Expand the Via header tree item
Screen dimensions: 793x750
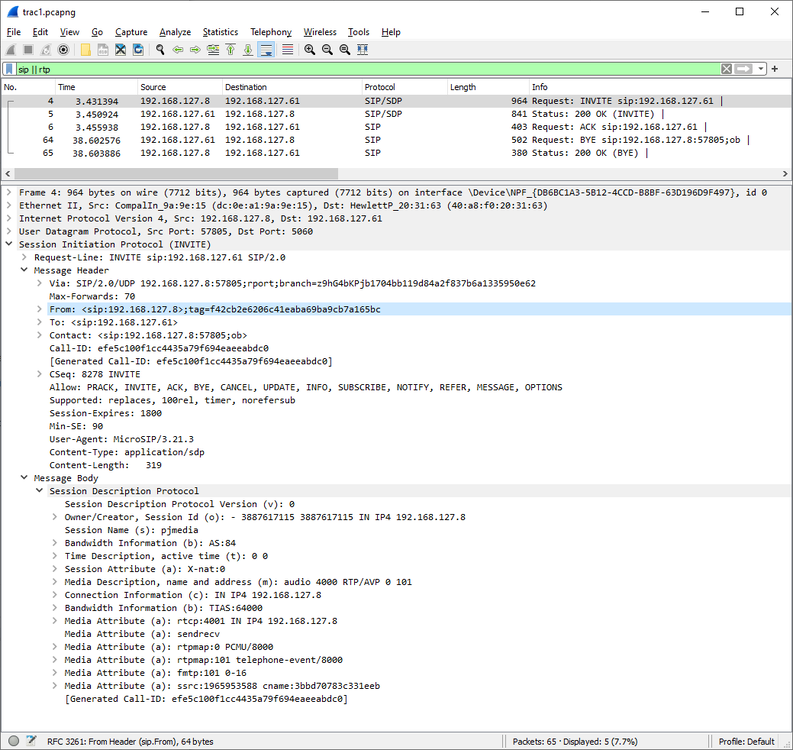[39, 283]
